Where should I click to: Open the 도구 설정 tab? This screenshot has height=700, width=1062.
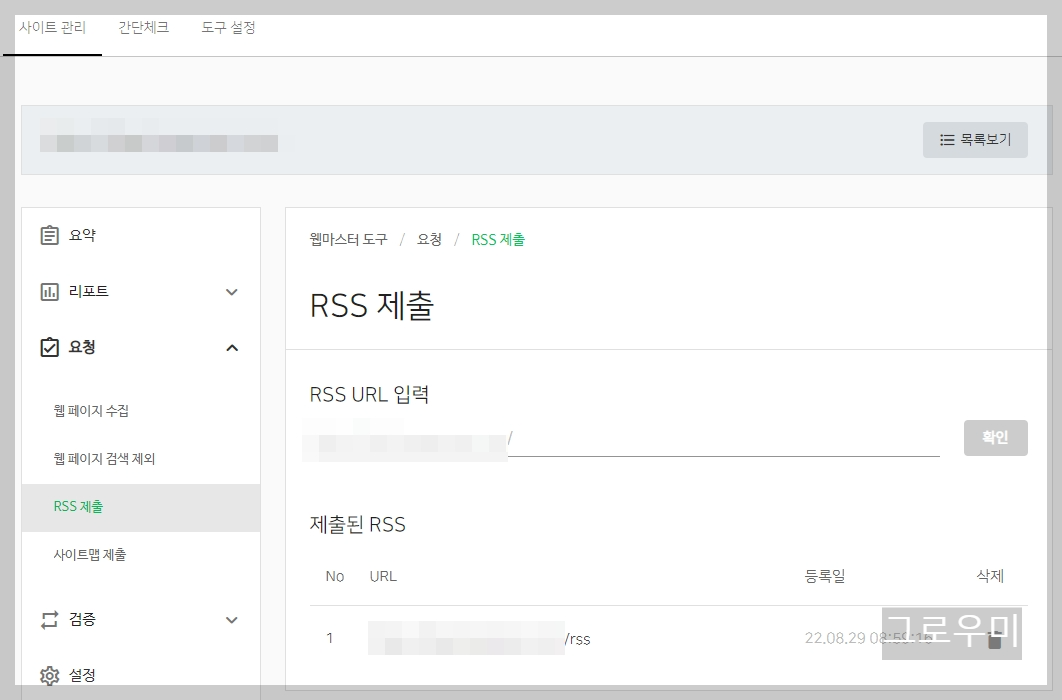[227, 29]
